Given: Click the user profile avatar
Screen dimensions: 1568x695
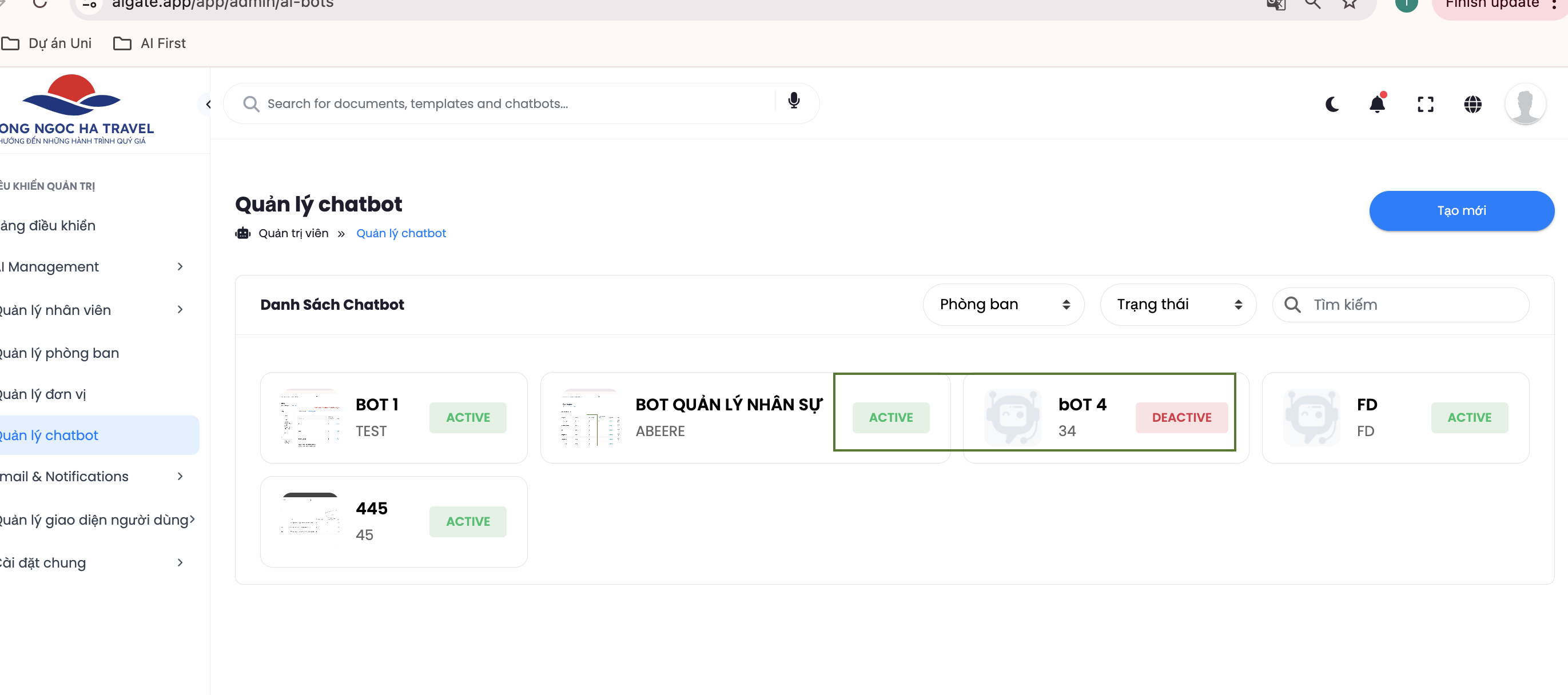Looking at the screenshot, I should 1525,104.
